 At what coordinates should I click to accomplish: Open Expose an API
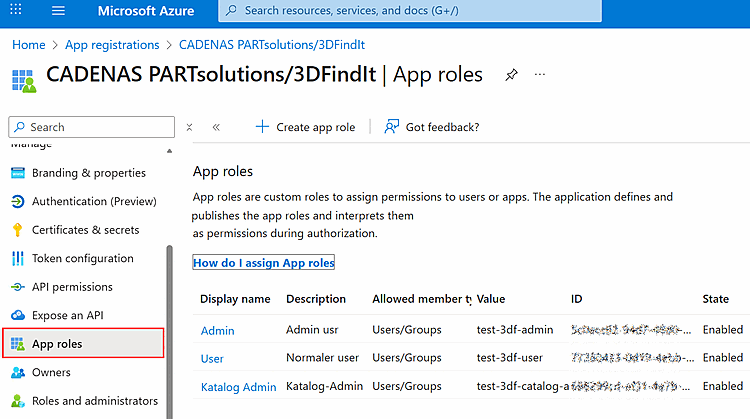click(67, 315)
